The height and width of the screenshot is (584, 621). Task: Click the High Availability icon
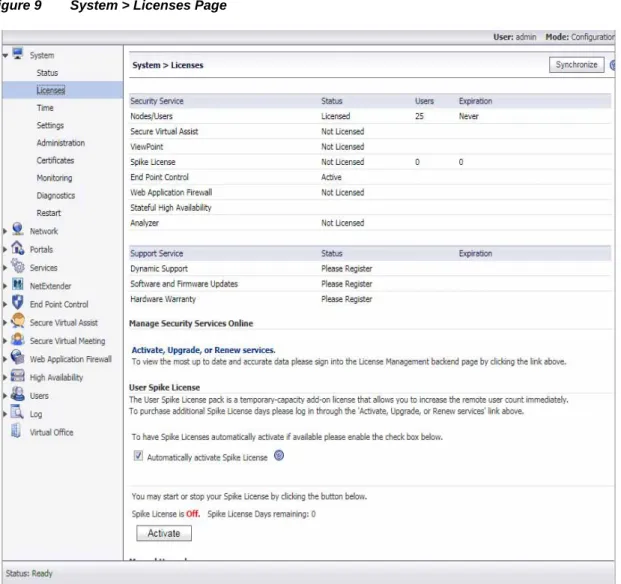point(17,376)
